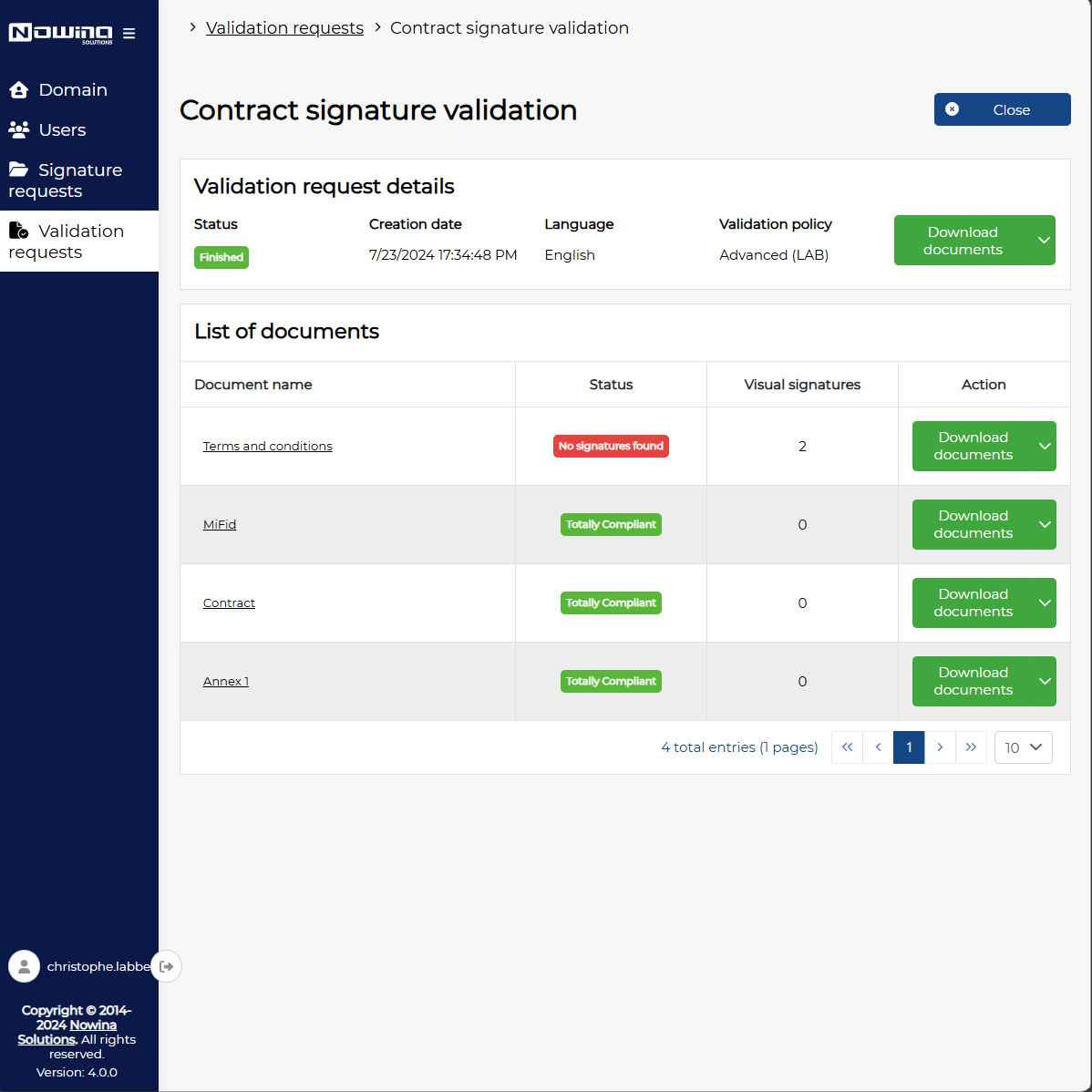Click the Validation requests breadcrumb link

point(284,28)
